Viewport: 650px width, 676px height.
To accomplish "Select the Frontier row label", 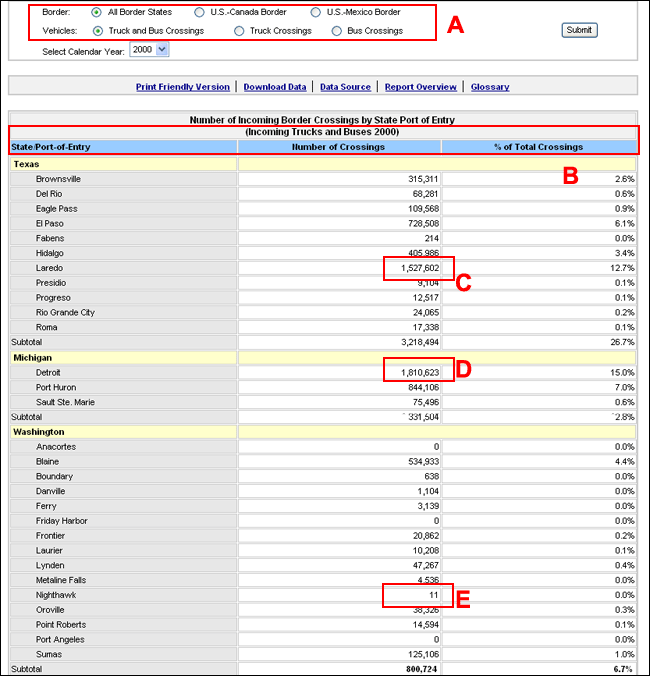I will (x=50, y=536).
